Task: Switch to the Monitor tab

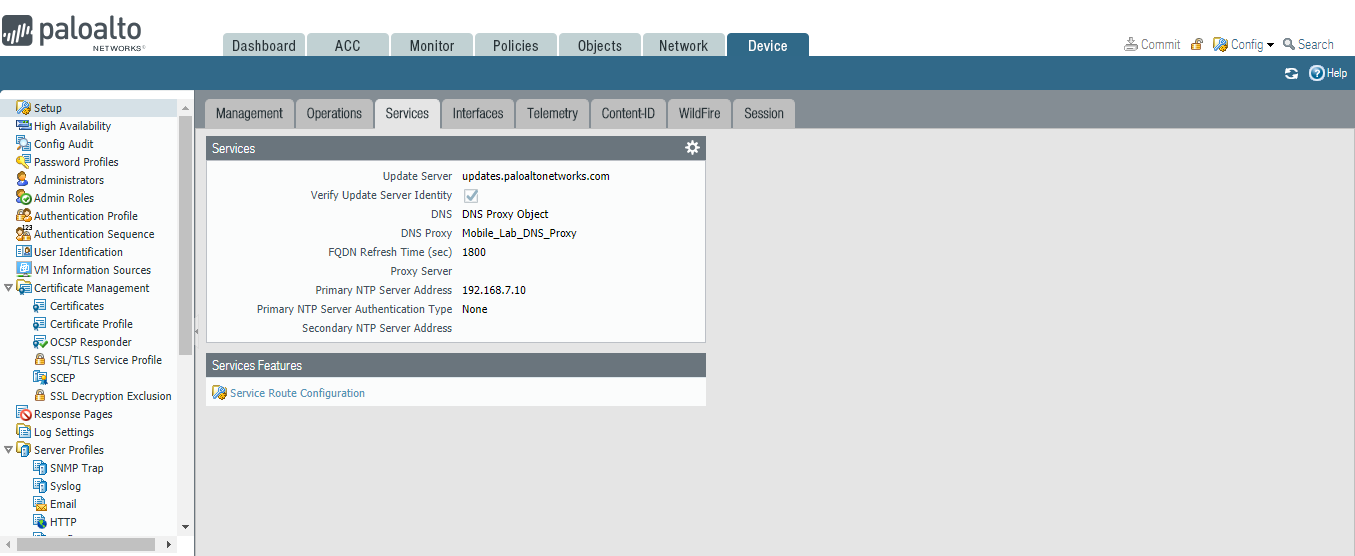Action: click(432, 45)
